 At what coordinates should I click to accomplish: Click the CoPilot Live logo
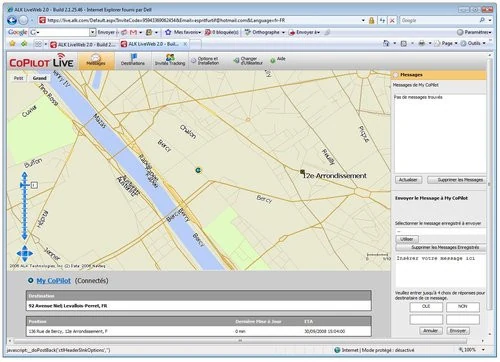point(41,61)
